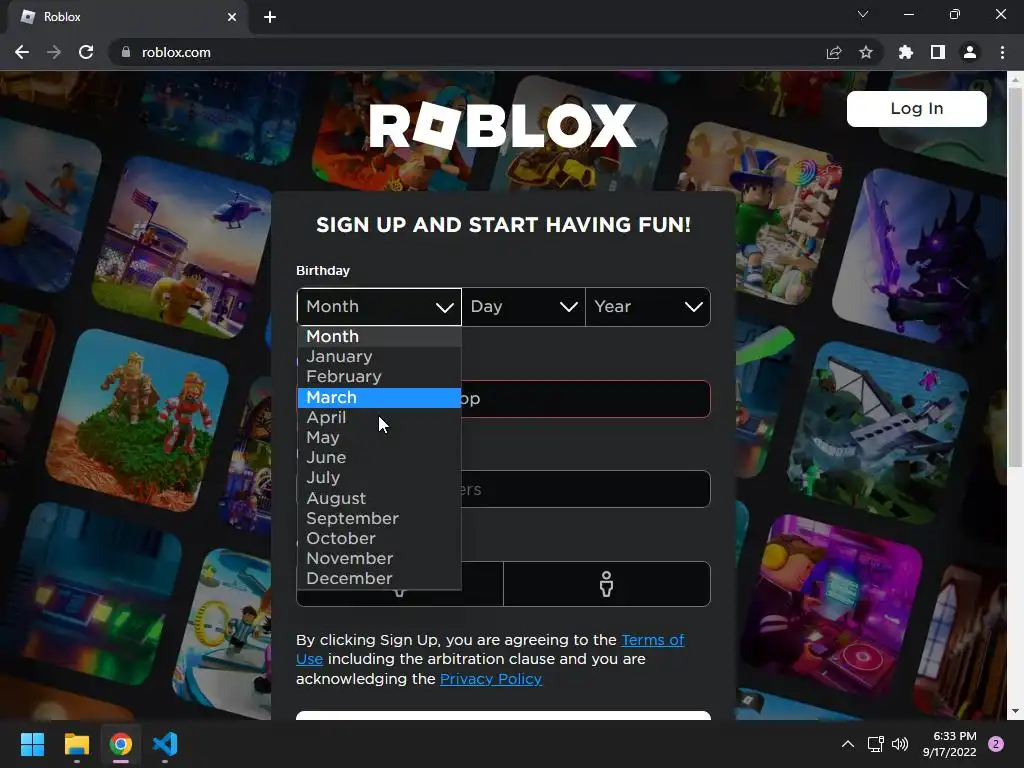Open the tab search chevron
Screen dimensions: 1024x768
[863, 14]
